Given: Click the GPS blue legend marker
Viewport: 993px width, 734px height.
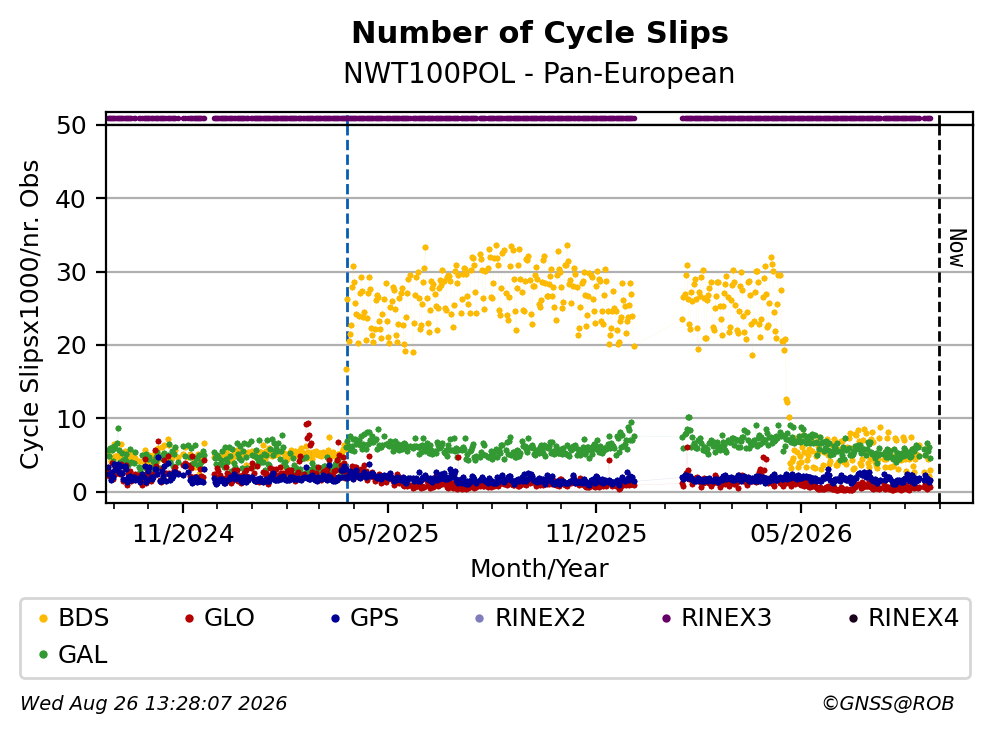Looking at the screenshot, I should 335,618.
